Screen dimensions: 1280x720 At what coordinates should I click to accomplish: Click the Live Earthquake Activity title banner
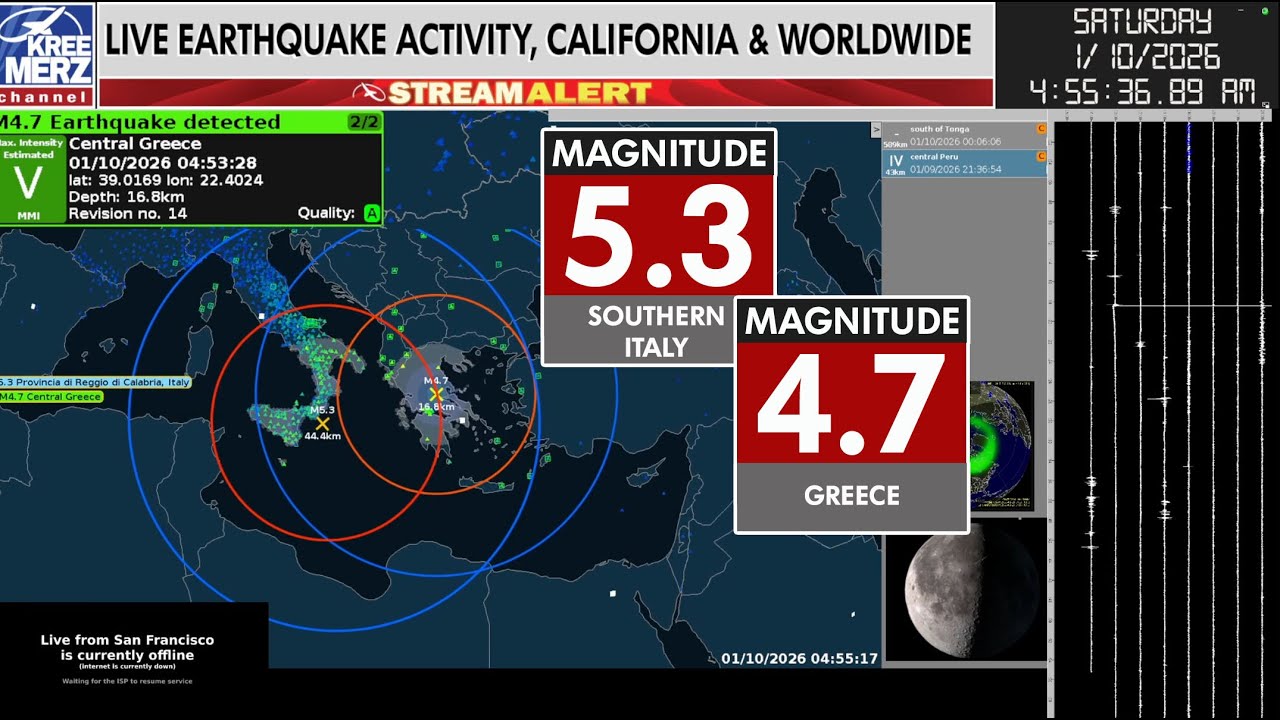pyautogui.click(x=546, y=40)
